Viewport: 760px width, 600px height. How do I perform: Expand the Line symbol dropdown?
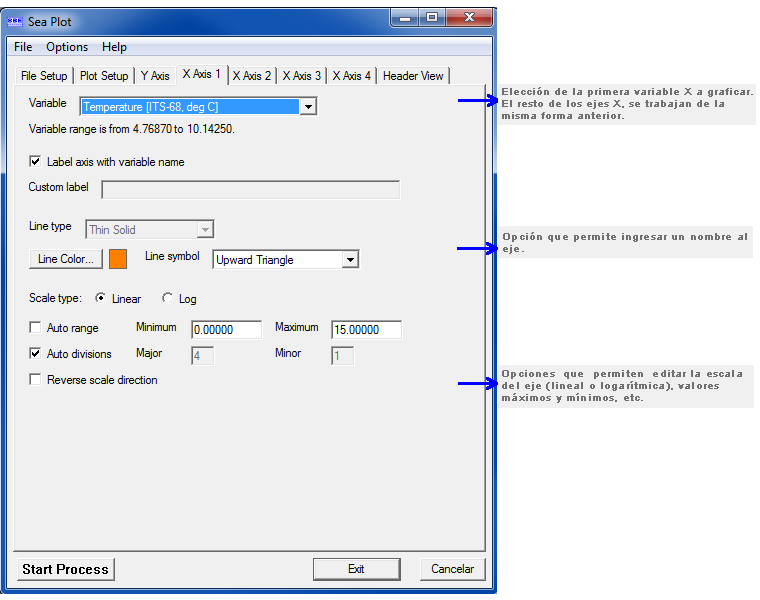click(349, 260)
